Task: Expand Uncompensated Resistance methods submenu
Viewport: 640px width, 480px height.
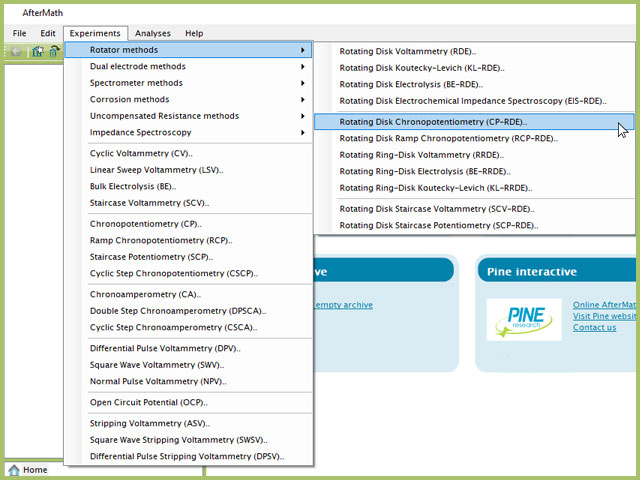Action: tap(188, 116)
